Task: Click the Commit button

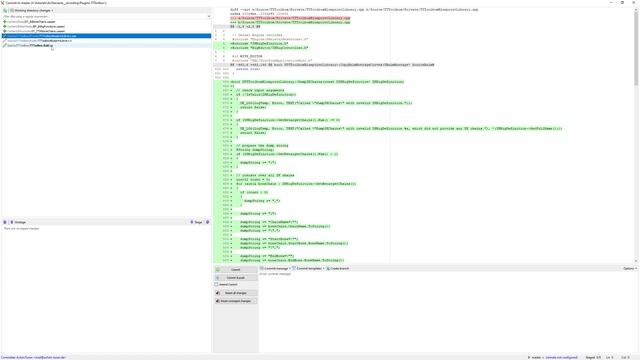Action: pos(236,269)
